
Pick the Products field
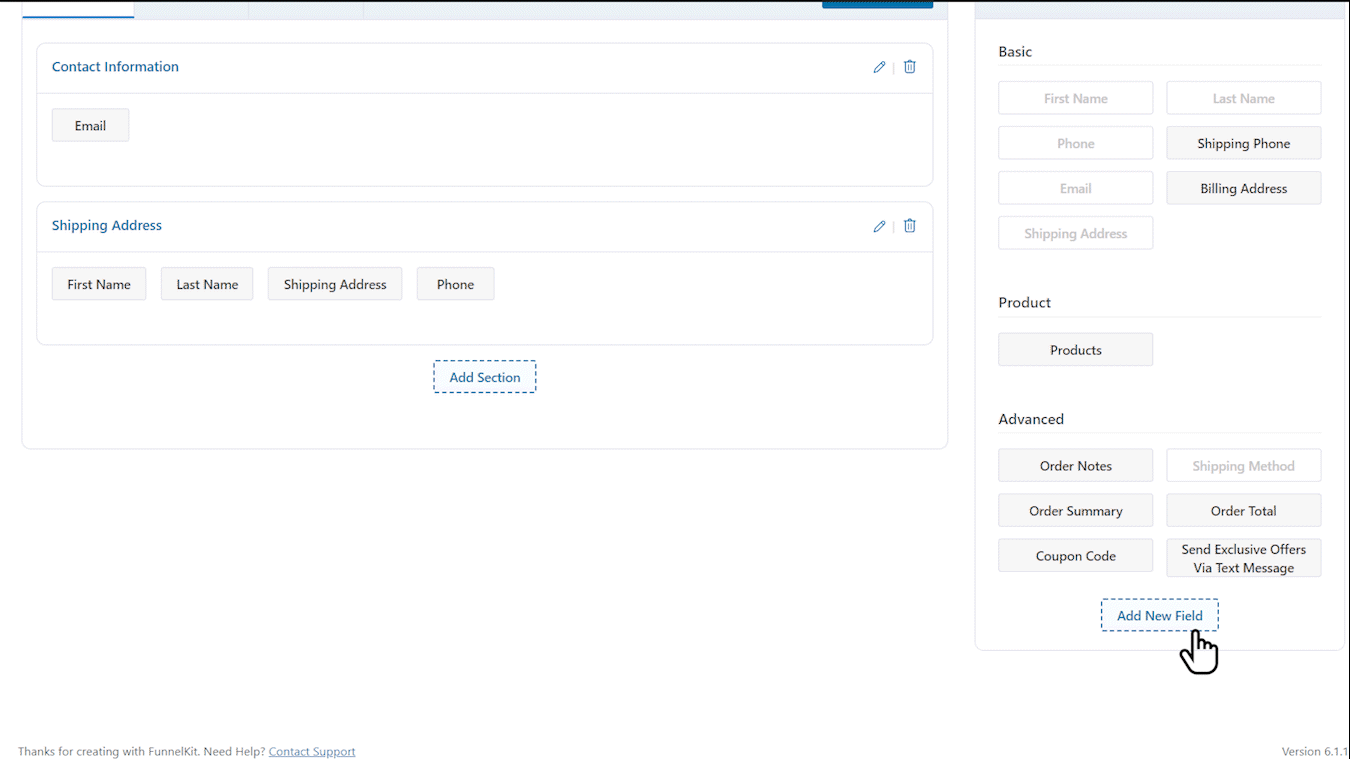tap(1076, 350)
